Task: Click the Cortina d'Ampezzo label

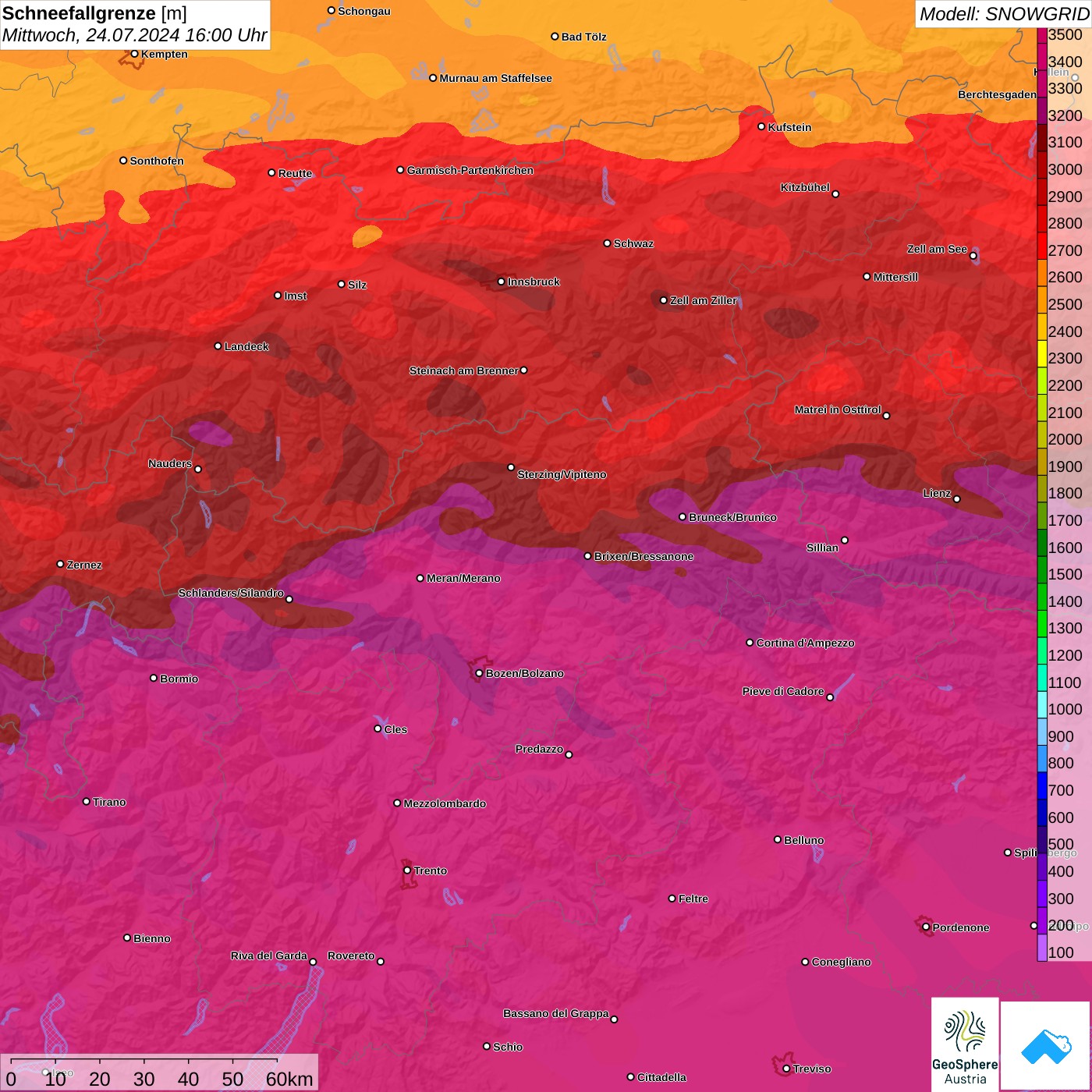Action: coord(805,643)
